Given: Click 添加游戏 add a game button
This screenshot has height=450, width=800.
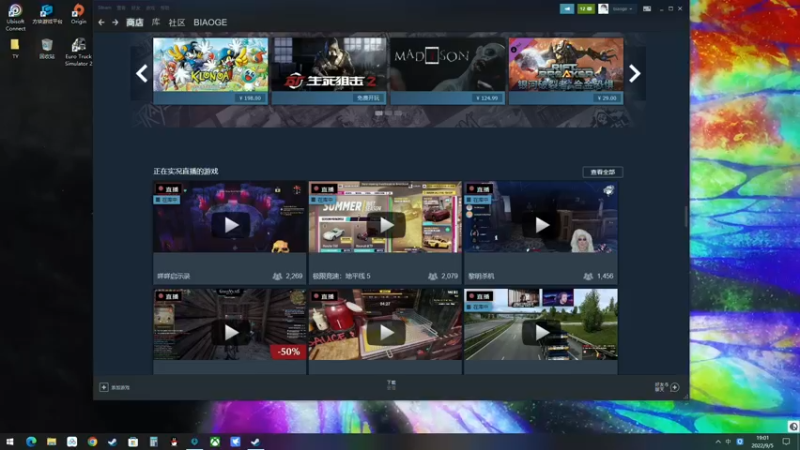Looking at the screenshot, I should (115, 388).
